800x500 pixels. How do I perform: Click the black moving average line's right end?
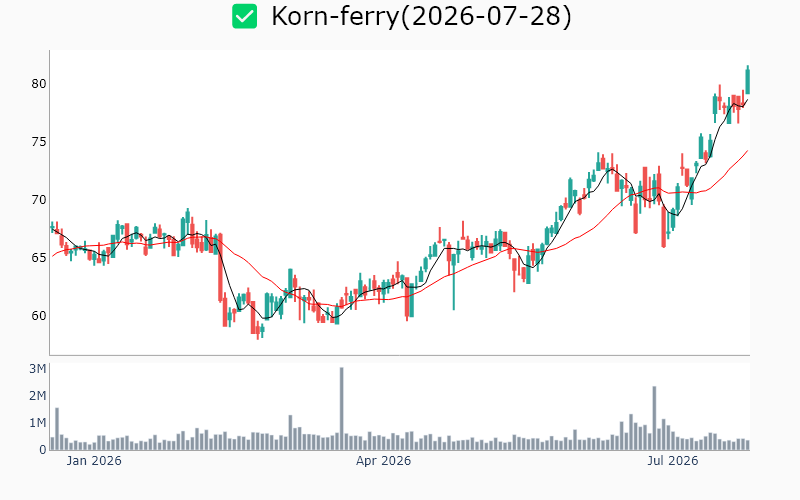point(747,100)
